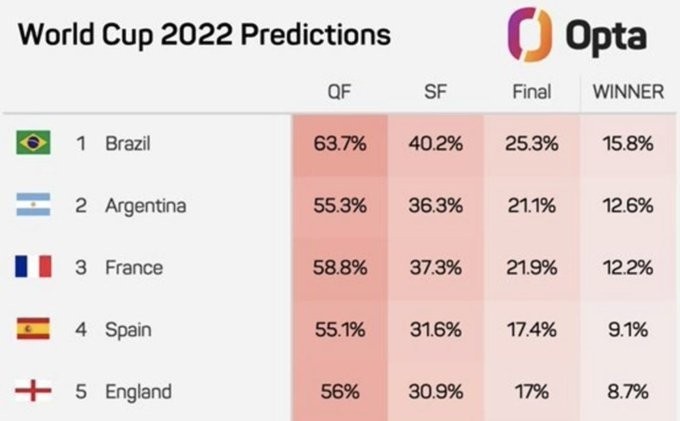Viewport: 680px width, 421px height.
Task: Click Argentina's 36.3% SF value
Action: (x=435, y=206)
